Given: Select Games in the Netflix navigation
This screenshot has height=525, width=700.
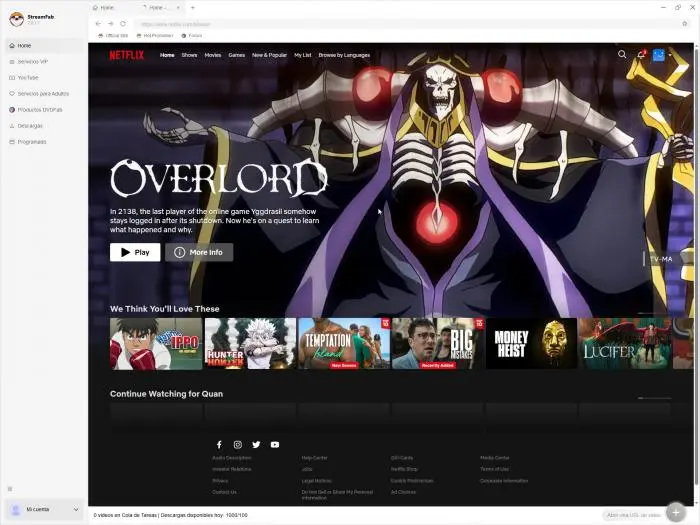Looking at the screenshot, I should coord(237,55).
